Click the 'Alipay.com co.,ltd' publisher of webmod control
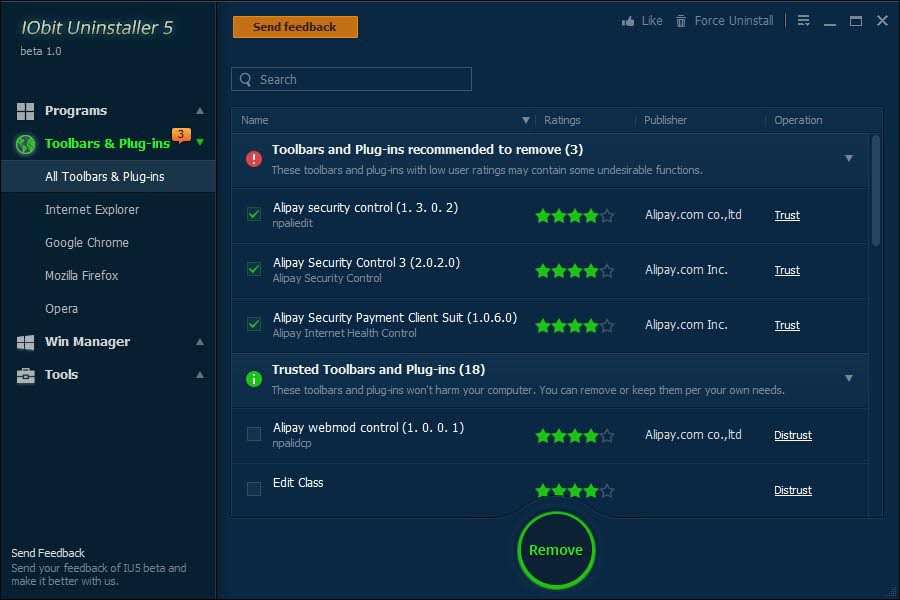This screenshot has width=900, height=600. pos(693,435)
